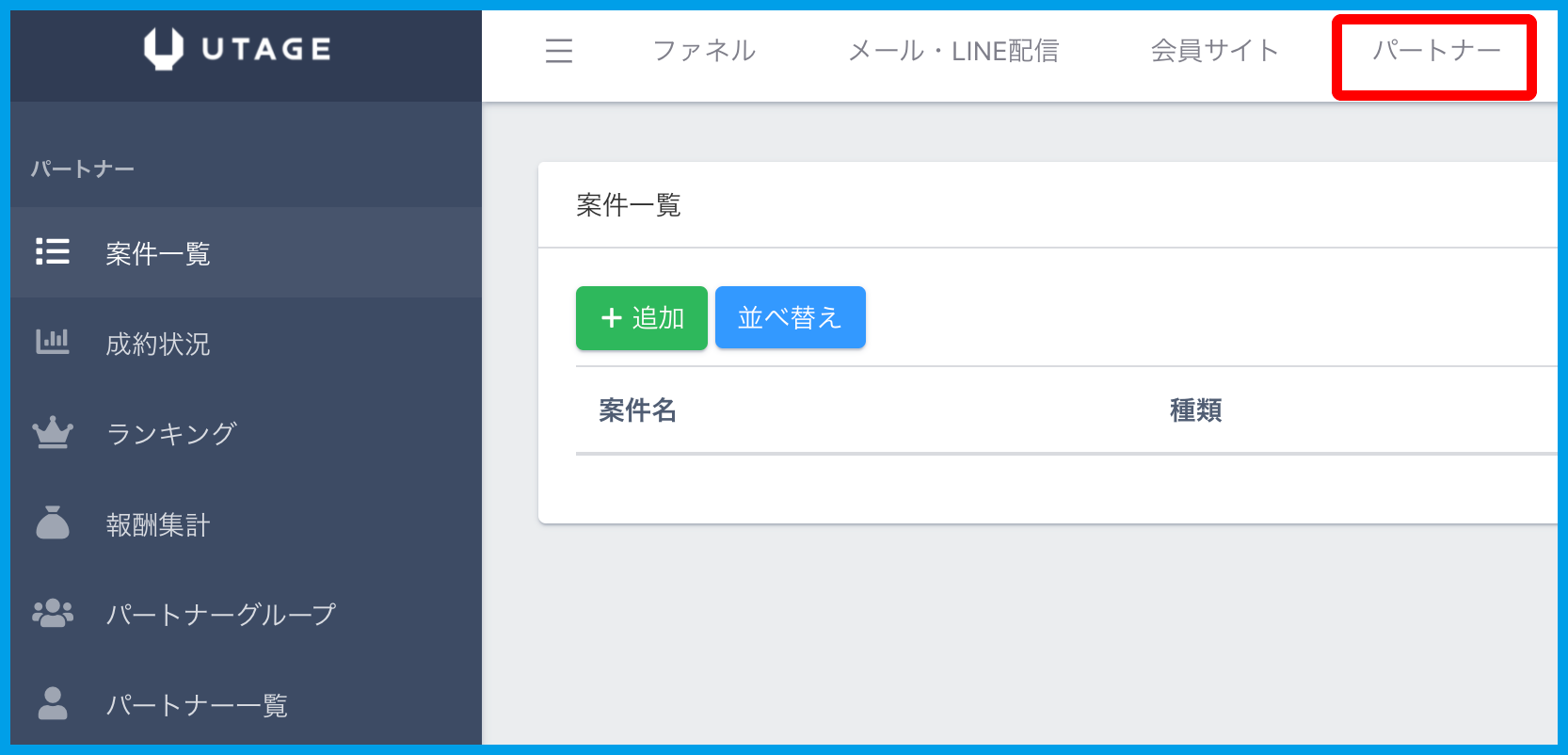Open the group icon for パートナーグループ
Screen dimensions: 1568x755
(x=53, y=613)
